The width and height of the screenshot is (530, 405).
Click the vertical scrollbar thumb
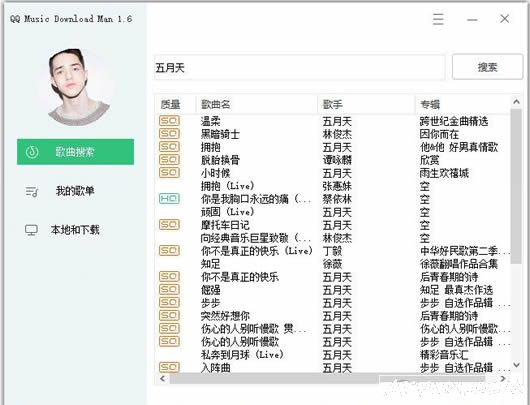[516, 186]
